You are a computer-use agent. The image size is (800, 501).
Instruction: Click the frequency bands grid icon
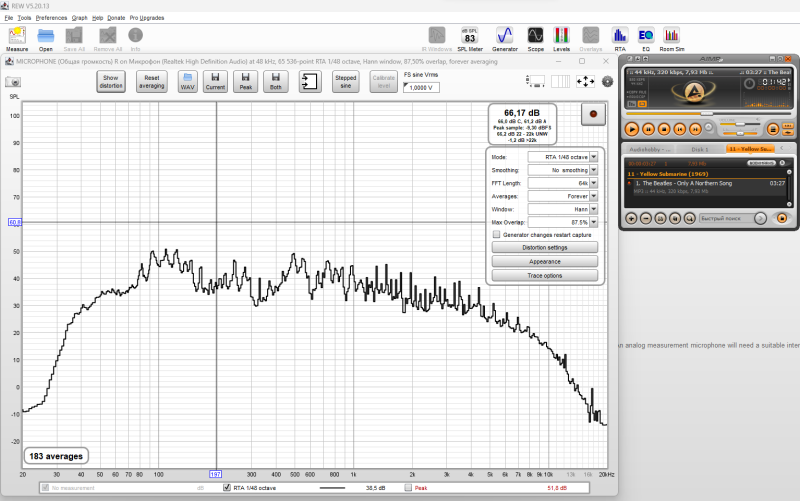(x=560, y=81)
